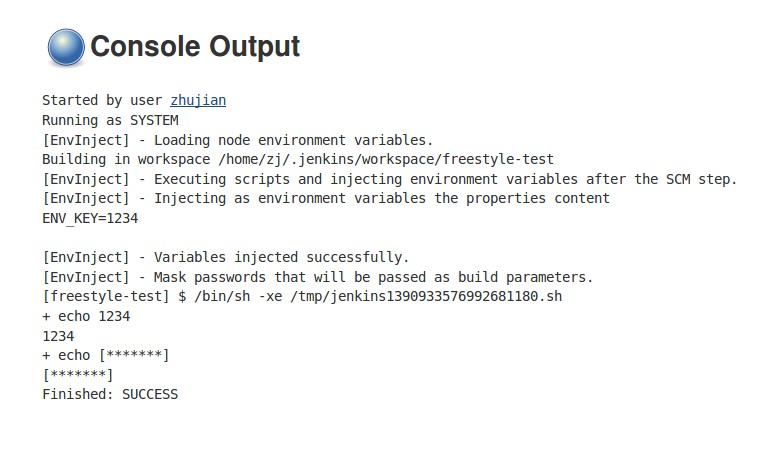The width and height of the screenshot is (758, 449).
Task: Click the '+ echo [*******]' command line
Action: click(x=106, y=355)
